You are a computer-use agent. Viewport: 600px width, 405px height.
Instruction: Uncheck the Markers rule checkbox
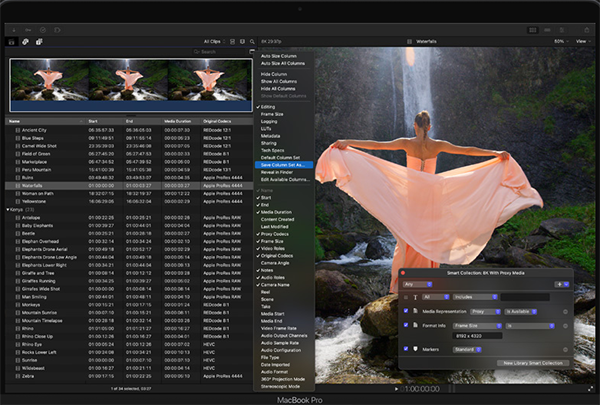coord(406,349)
